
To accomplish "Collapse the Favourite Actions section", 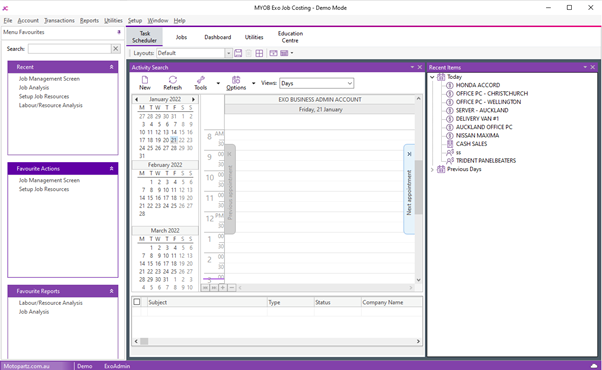I will pyautogui.click(x=111, y=168).
